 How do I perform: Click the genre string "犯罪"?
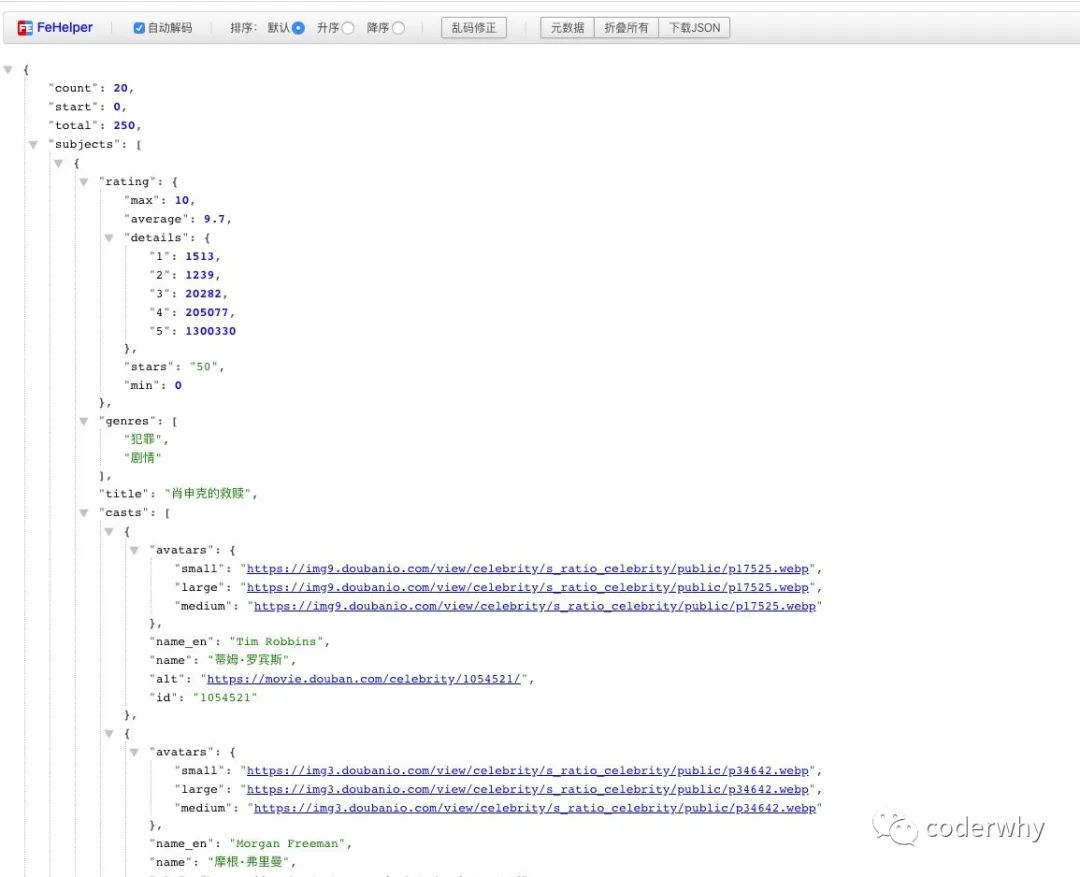pyautogui.click(x=143, y=439)
